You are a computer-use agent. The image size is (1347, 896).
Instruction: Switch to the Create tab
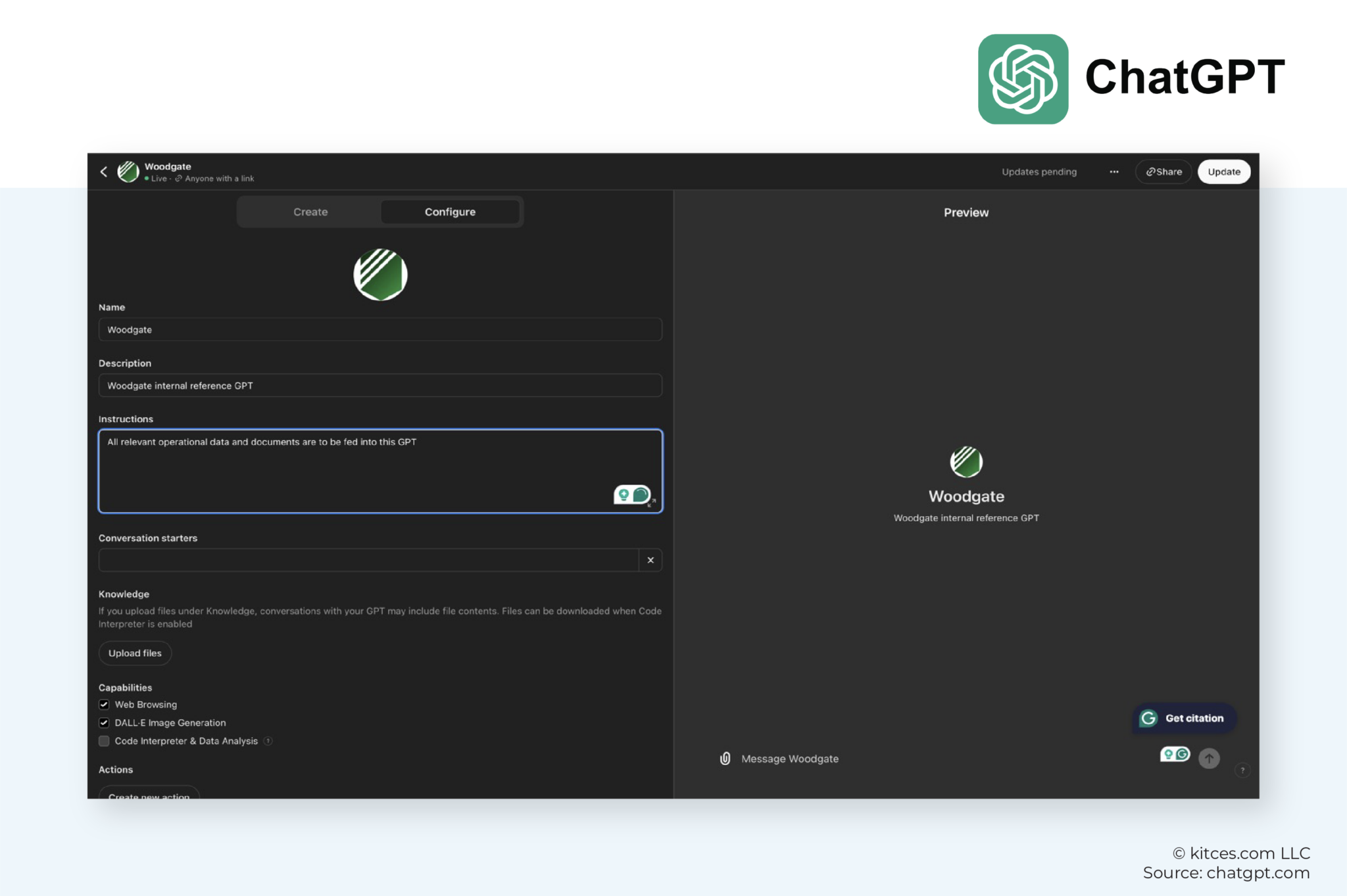click(310, 212)
